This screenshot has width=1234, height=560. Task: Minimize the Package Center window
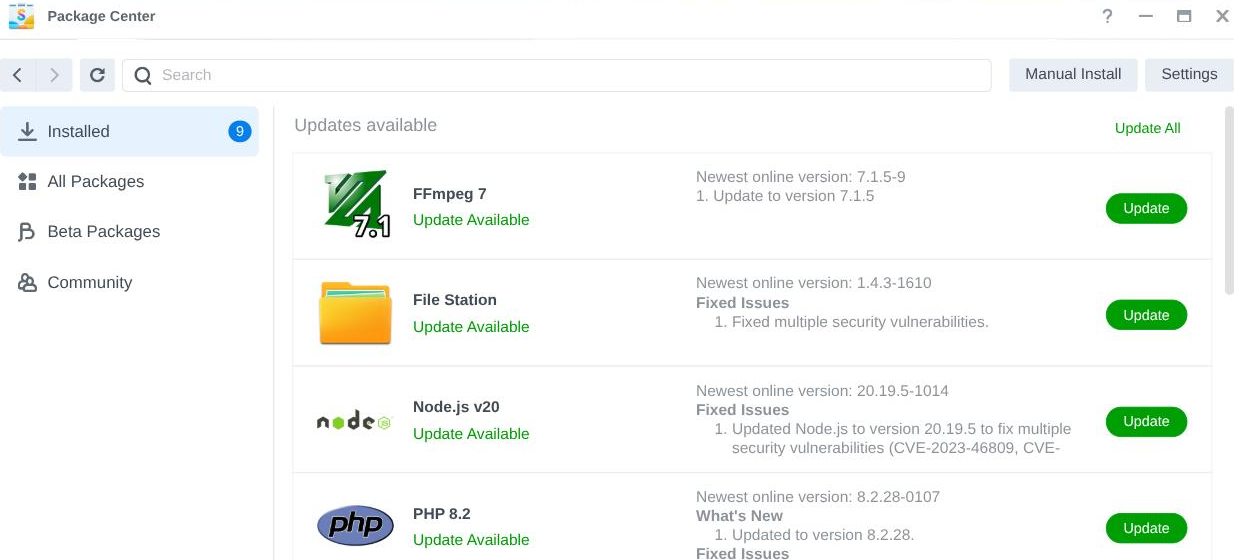[1146, 16]
